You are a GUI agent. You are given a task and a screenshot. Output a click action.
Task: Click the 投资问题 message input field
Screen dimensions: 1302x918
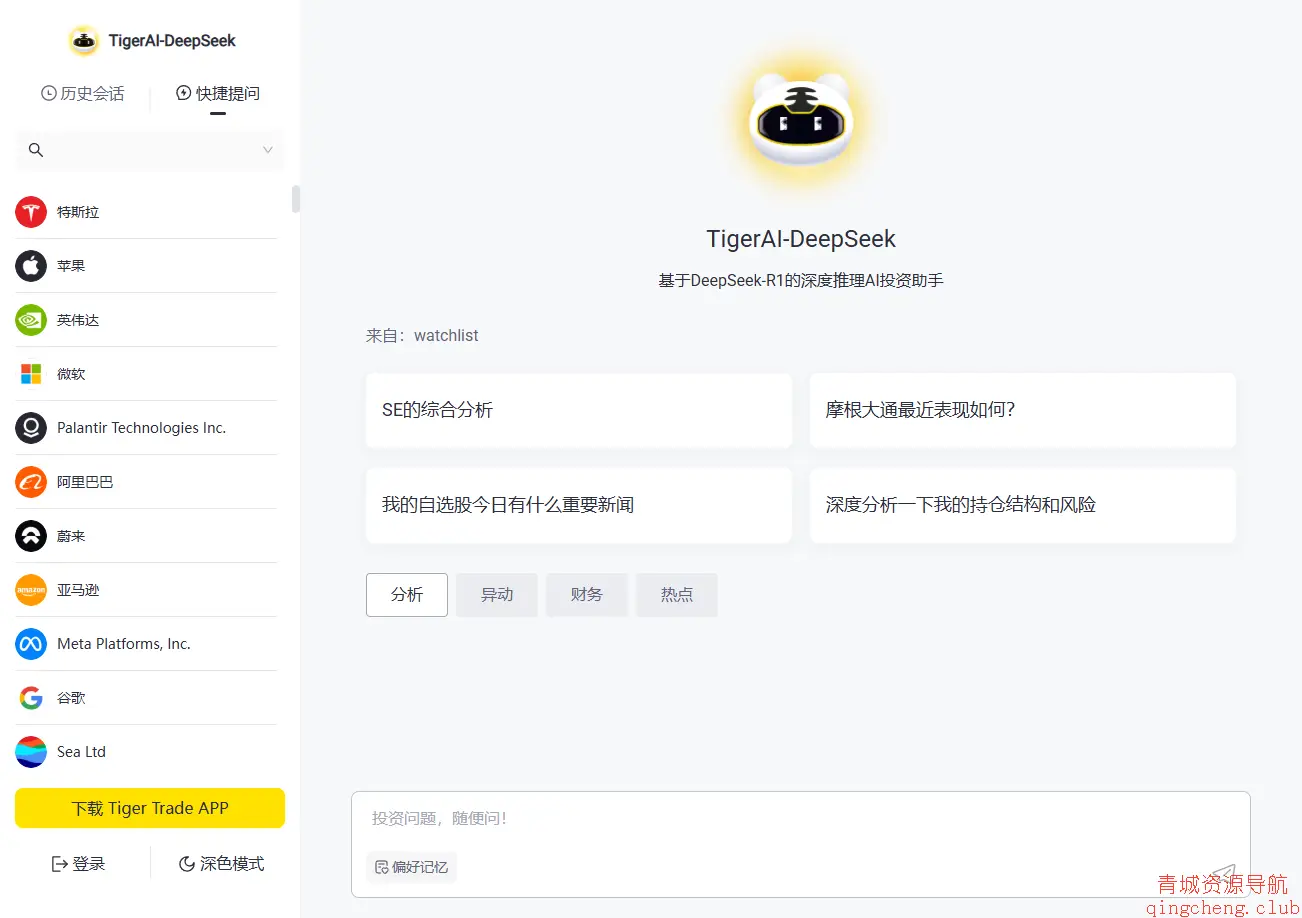[780, 819]
